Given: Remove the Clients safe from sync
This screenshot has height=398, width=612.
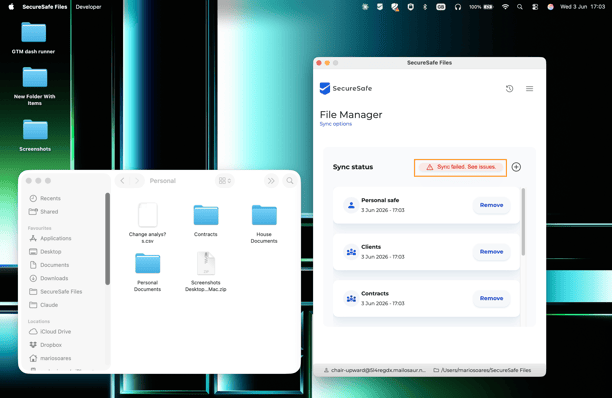Looking at the screenshot, I should [491, 252].
